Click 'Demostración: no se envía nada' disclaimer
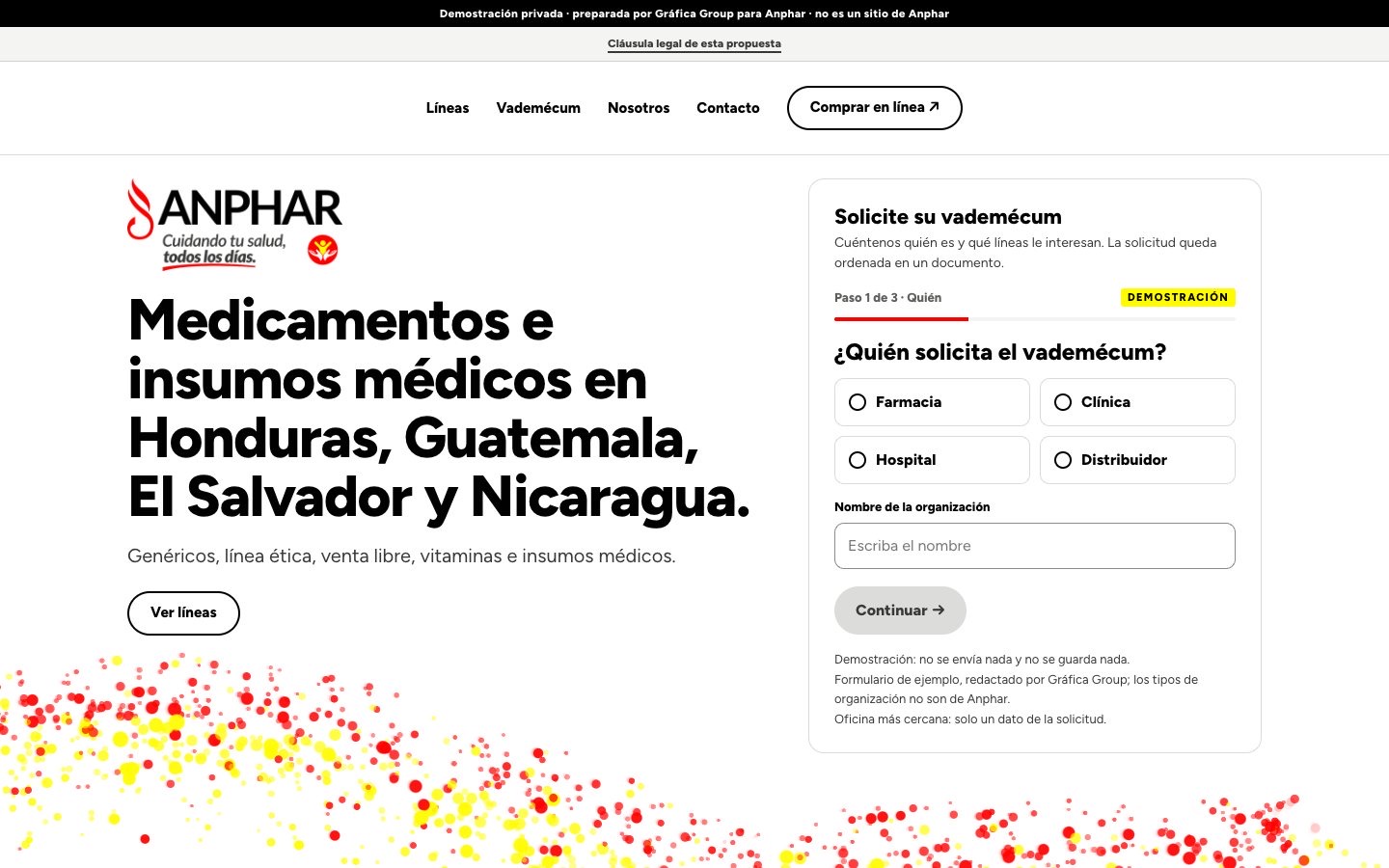1389x868 pixels. pos(982,660)
